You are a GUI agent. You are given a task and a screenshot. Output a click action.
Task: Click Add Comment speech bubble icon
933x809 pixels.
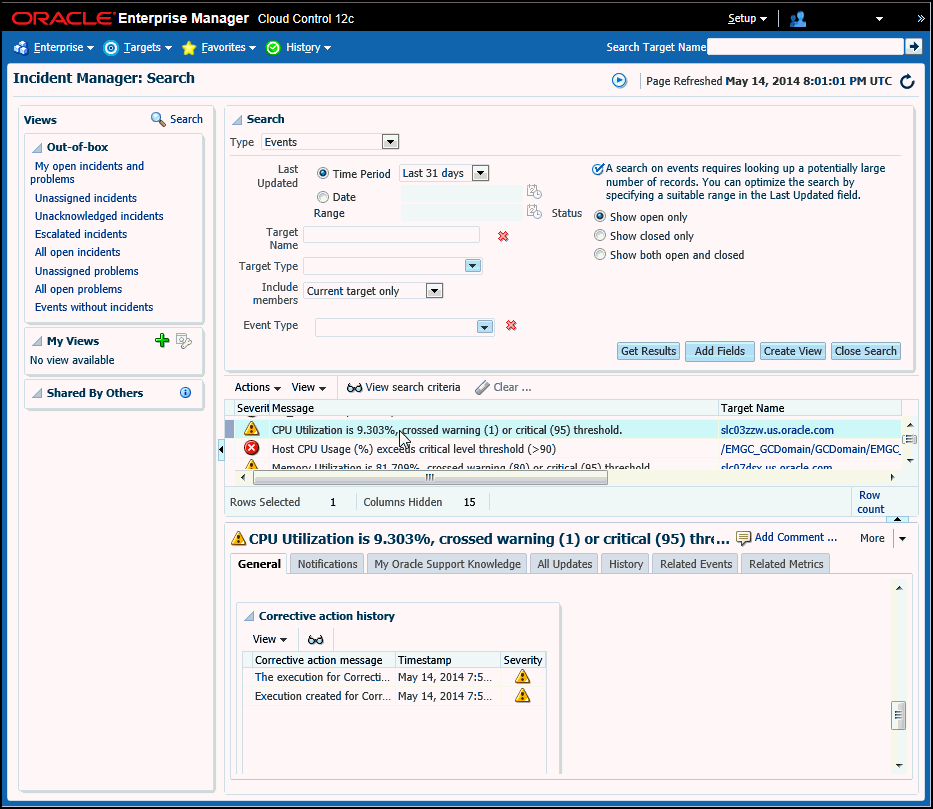click(x=743, y=538)
